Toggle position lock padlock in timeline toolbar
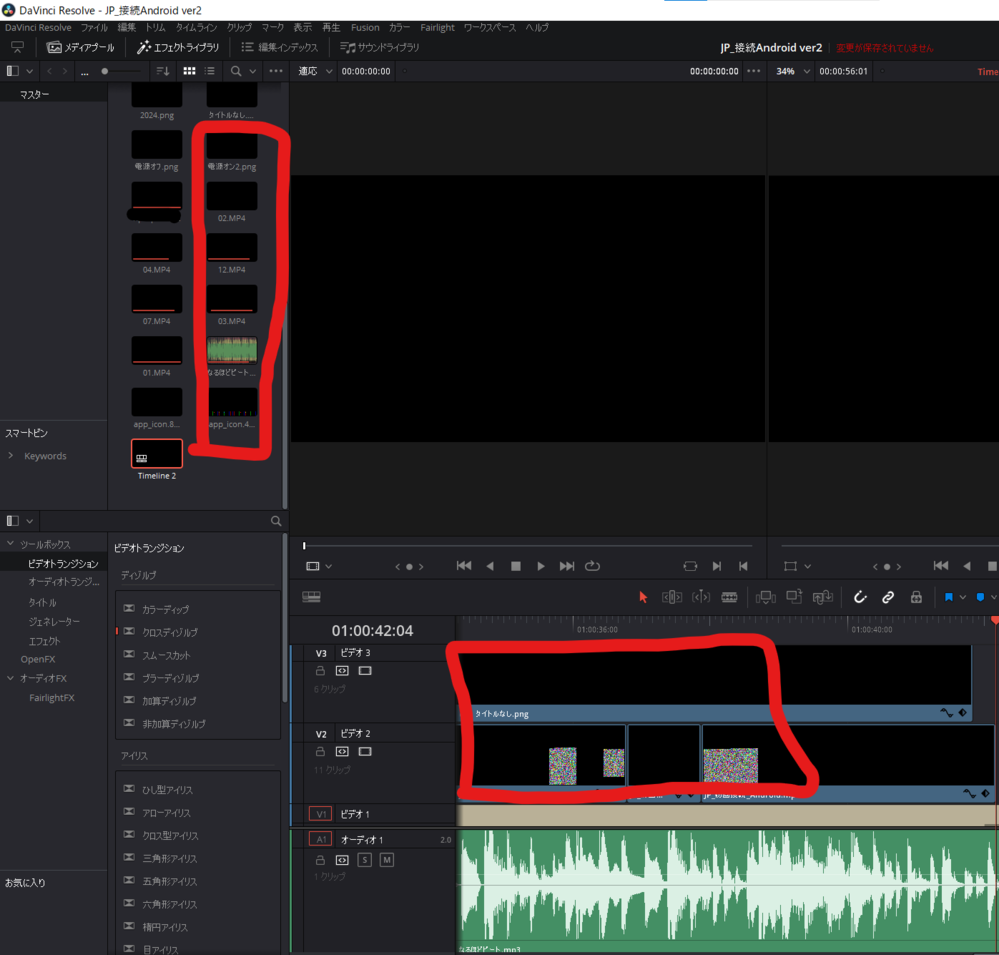Viewport: 999px width, 955px height. pyautogui.click(x=916, y=597)
